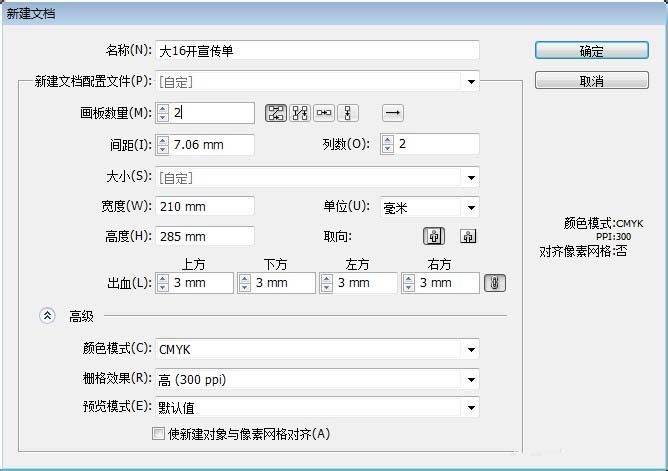Viewport: 668px width, 471px height.
Task: Click the 列数 columns stepper
Action: (x=387, y=144)
